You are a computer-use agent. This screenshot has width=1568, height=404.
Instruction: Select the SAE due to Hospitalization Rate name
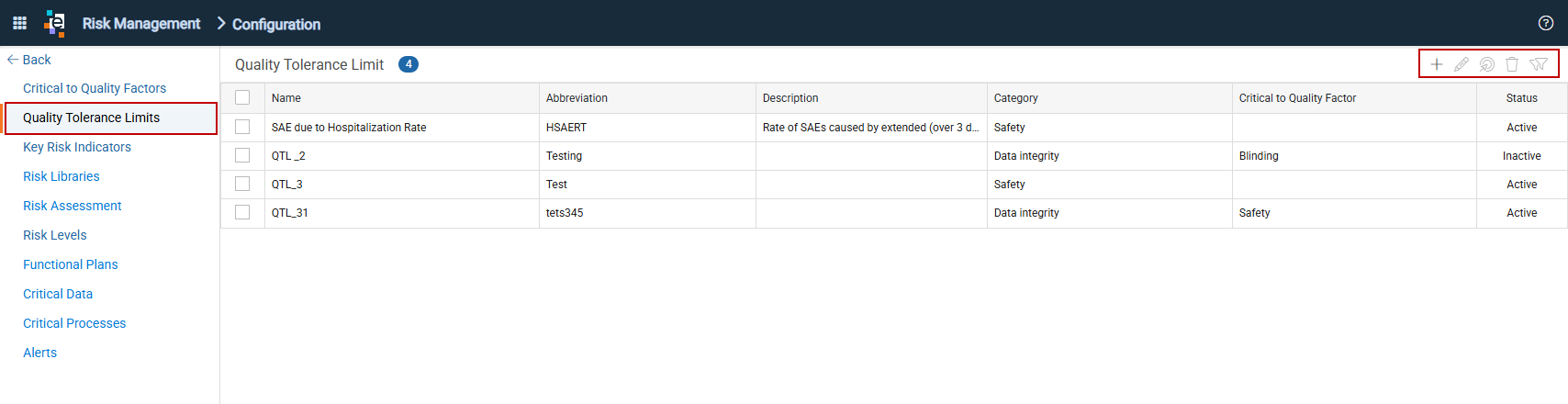point(349,128)
